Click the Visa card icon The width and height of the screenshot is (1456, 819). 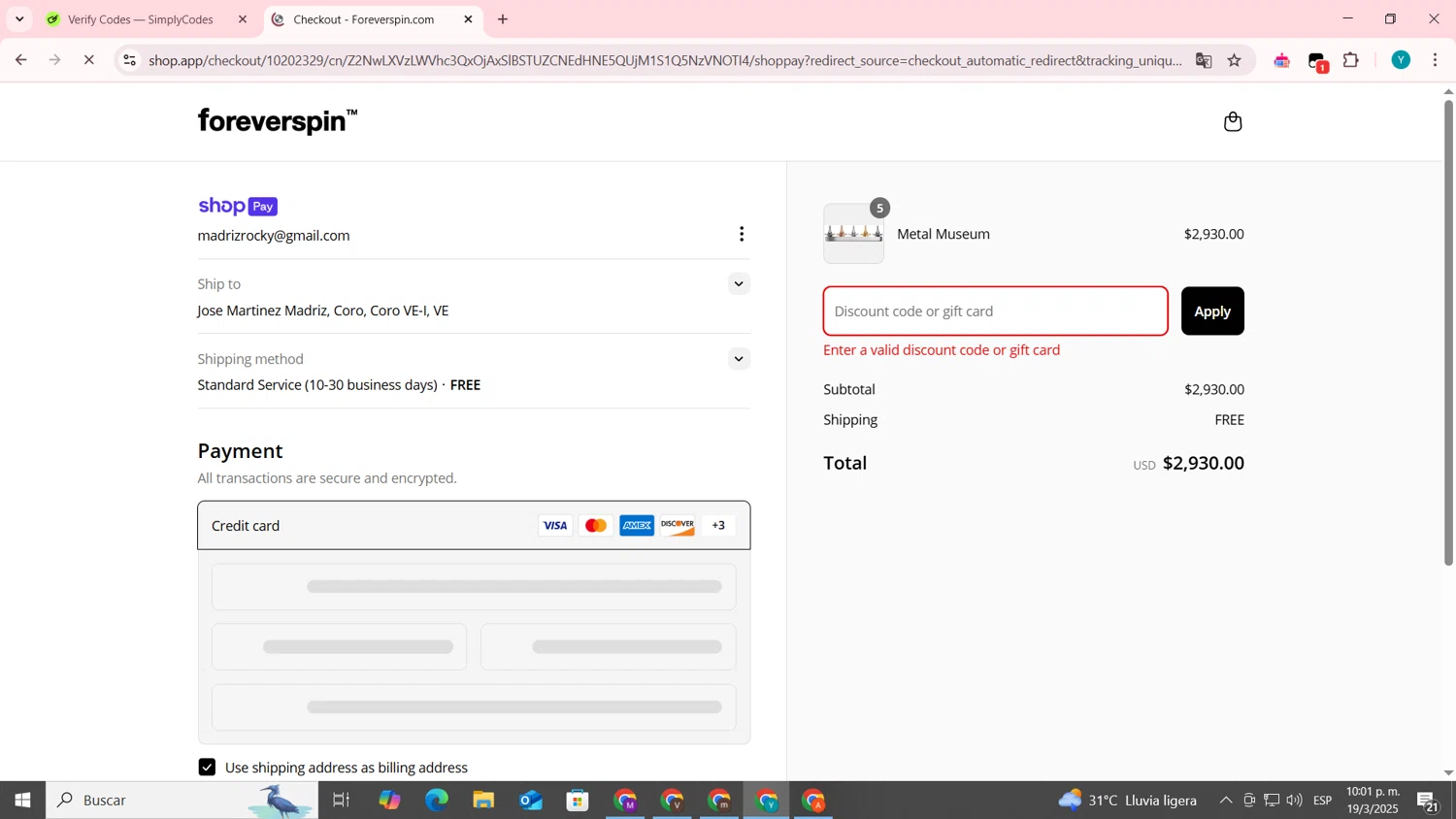[x=555, y=526]
